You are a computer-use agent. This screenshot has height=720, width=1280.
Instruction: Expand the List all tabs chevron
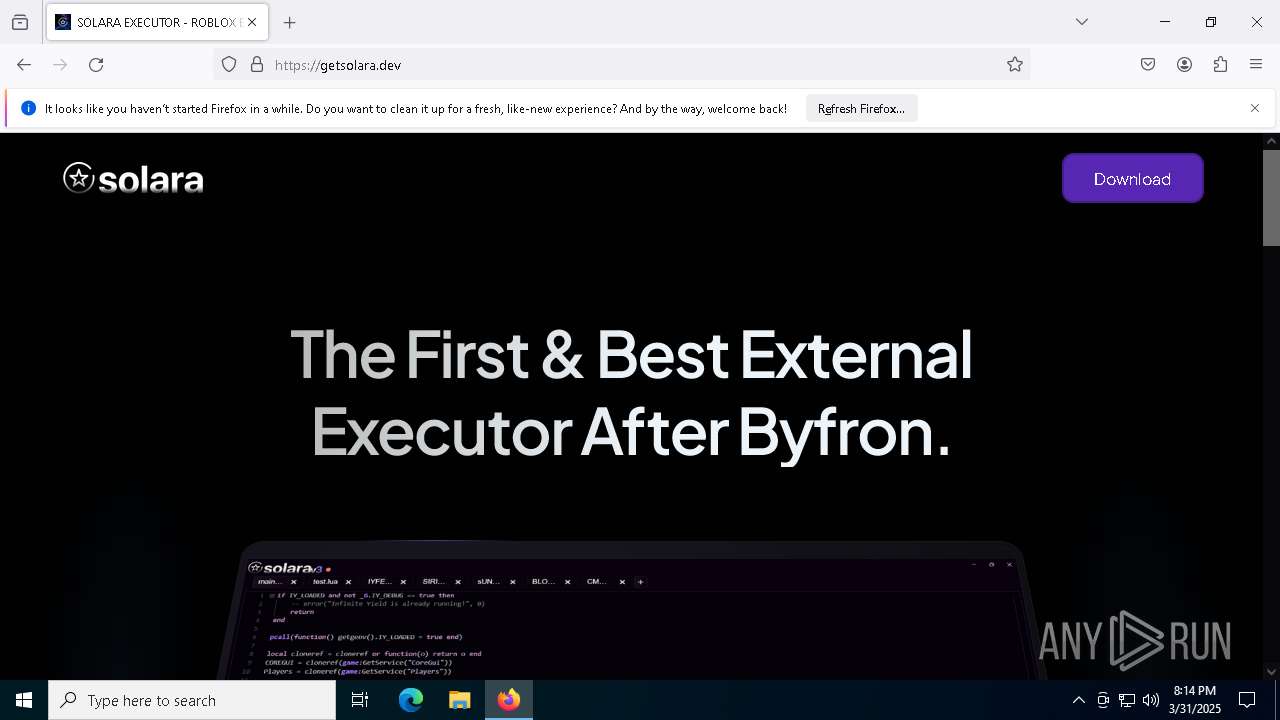[x=1082, y=22]
